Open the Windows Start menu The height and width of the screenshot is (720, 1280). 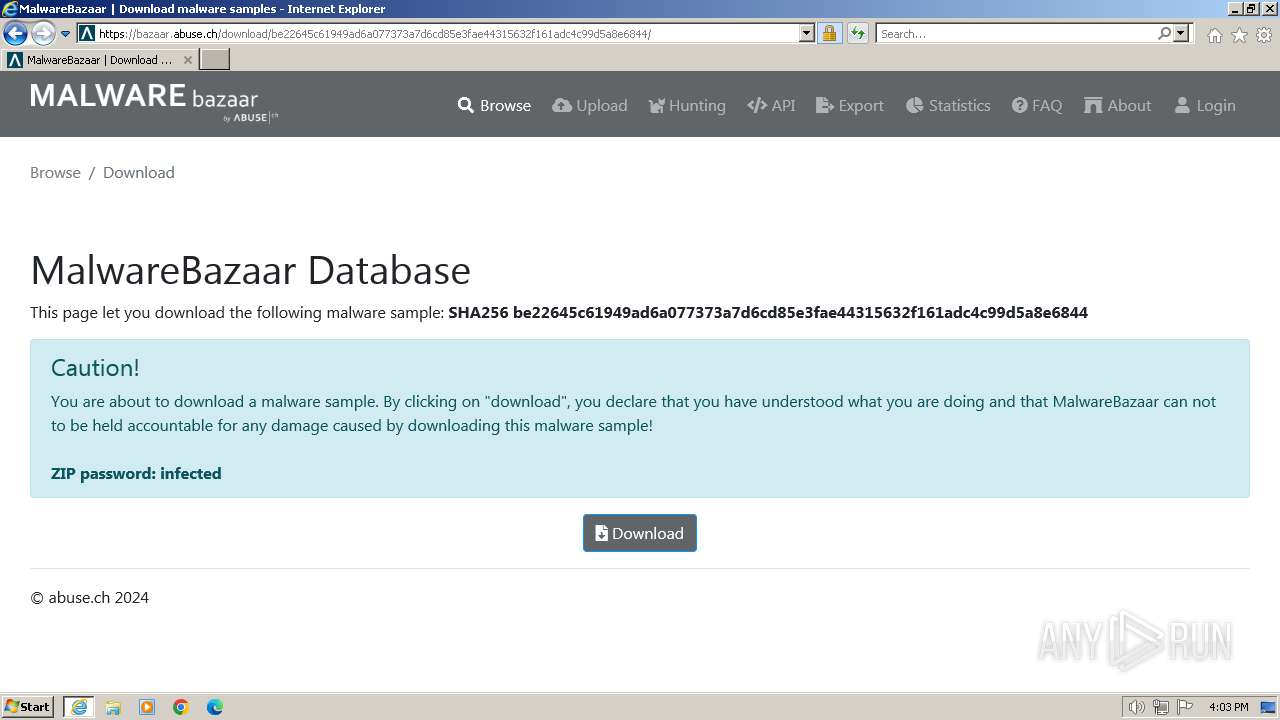[x=28, y=707]
